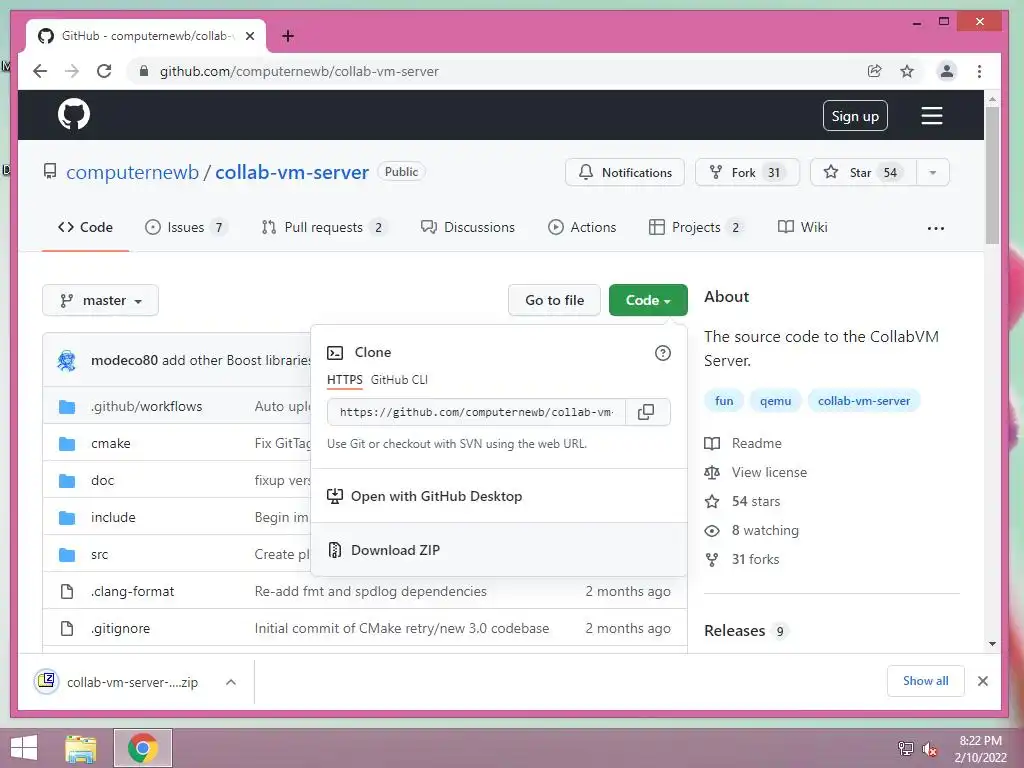Open the computernewb owner link
Viewport: 1024px width, 768px height.
pyautogui.click(x=133, y=172)
